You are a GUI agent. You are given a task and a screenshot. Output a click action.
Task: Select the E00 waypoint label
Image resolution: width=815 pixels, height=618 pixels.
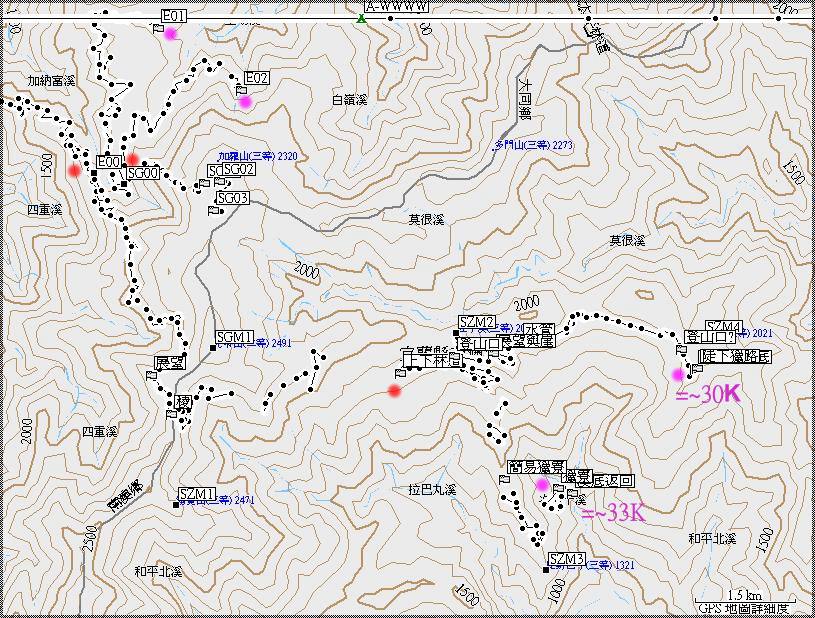tap(108, 161)
